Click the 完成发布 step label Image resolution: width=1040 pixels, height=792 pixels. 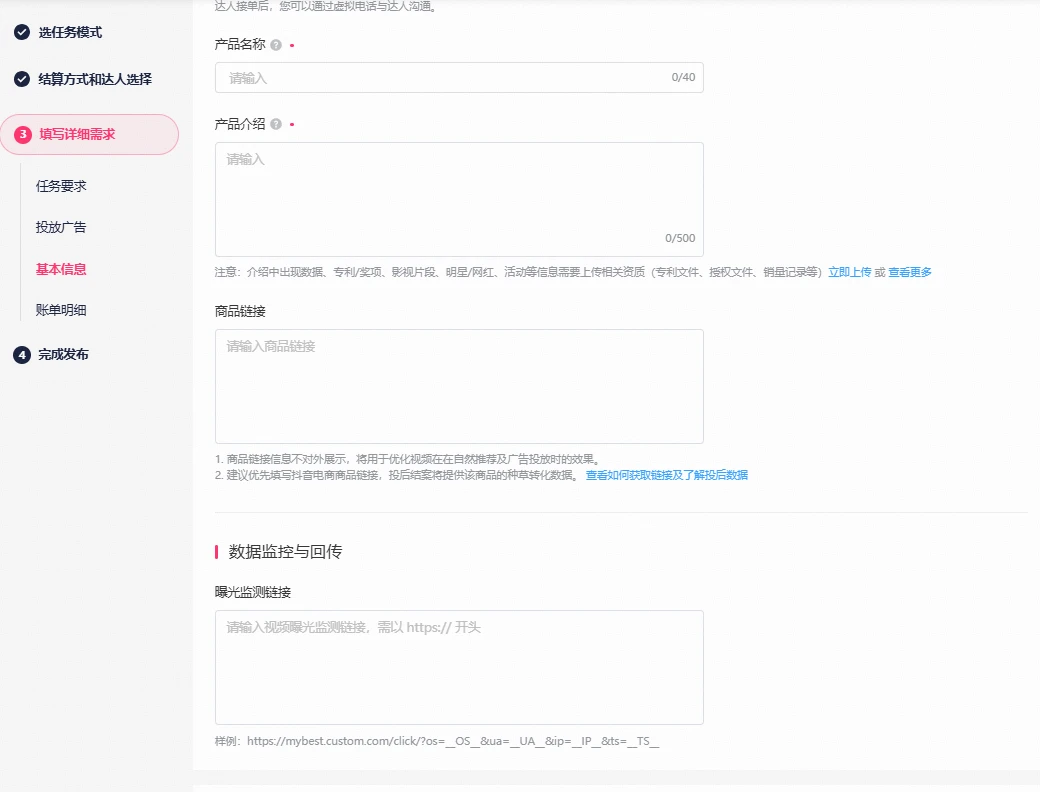[63, 355]
